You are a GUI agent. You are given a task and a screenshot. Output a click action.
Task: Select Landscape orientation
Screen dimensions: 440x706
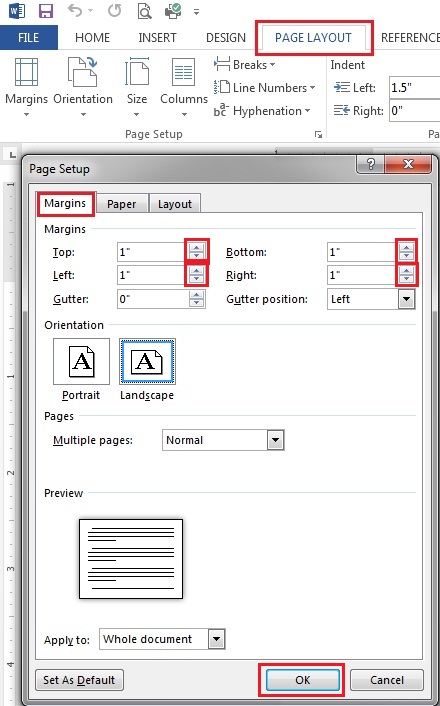tap(147, 370)
